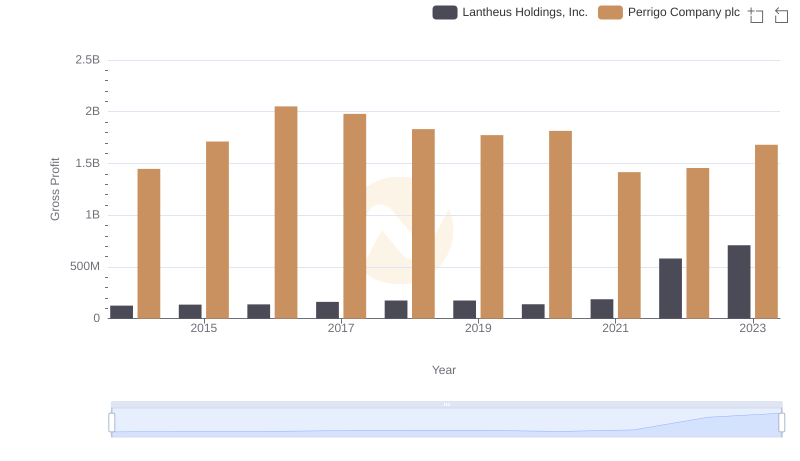
Task: Click the 2017 x-axis label
Action: click(341, 328)
